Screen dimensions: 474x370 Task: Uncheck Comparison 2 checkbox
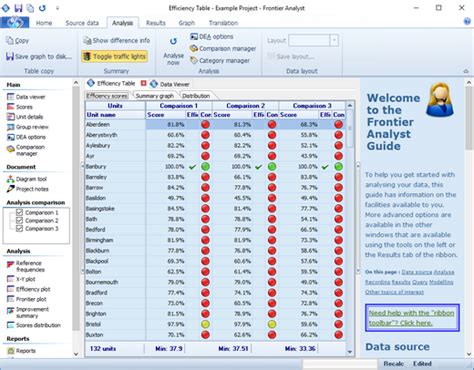coord(19,220)
